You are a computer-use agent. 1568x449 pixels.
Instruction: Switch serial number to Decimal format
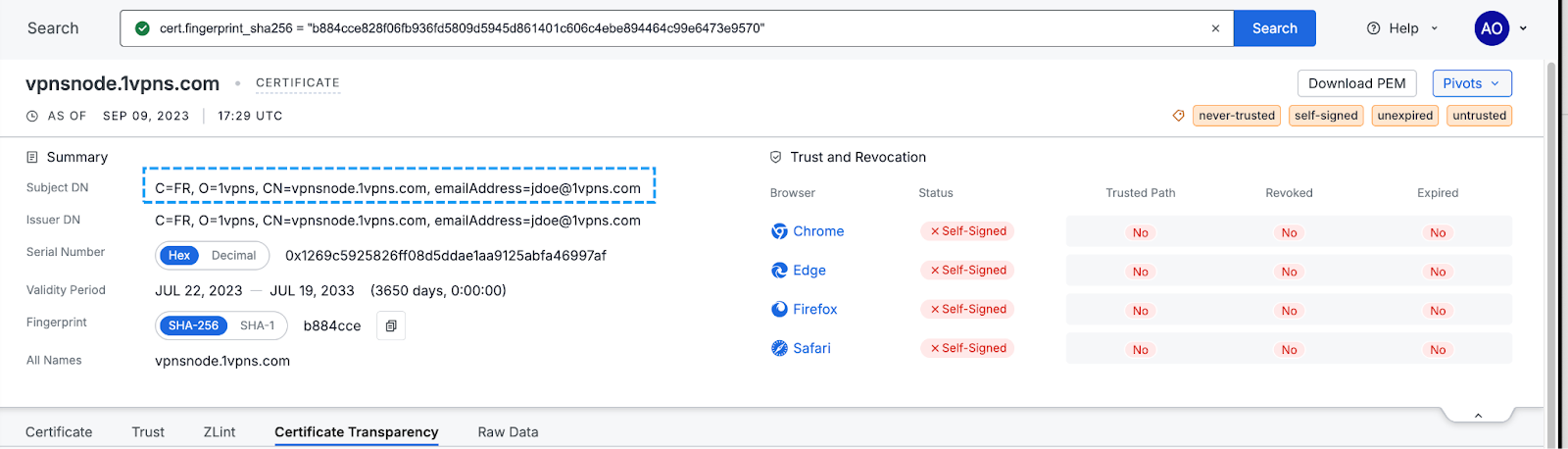pyautogui.click(x=233, y=256)
